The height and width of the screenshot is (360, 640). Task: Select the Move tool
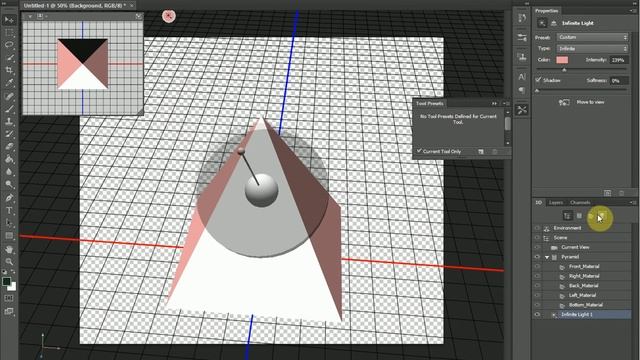pyautogui.click(x=9, y=20)
